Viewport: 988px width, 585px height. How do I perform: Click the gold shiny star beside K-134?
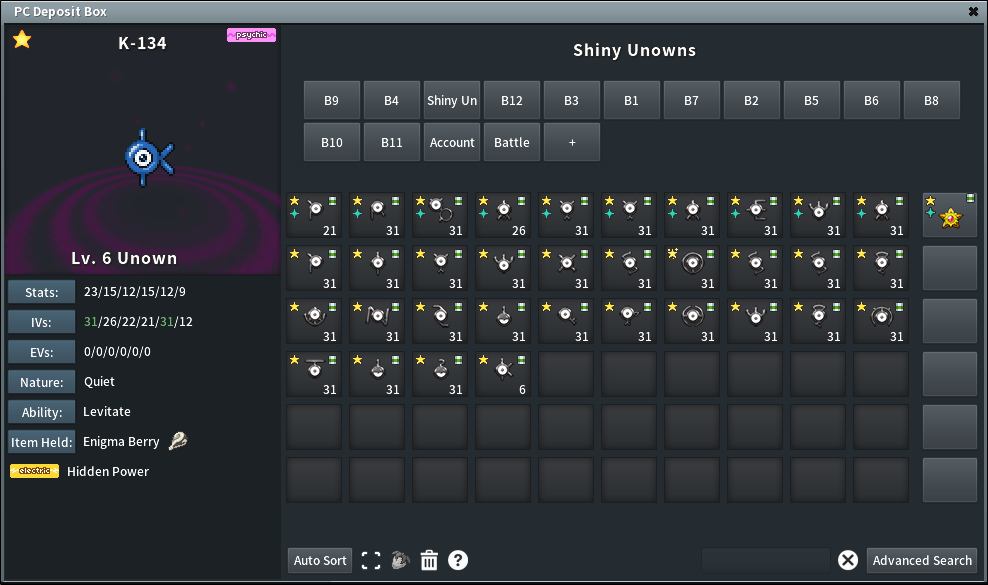22,40
